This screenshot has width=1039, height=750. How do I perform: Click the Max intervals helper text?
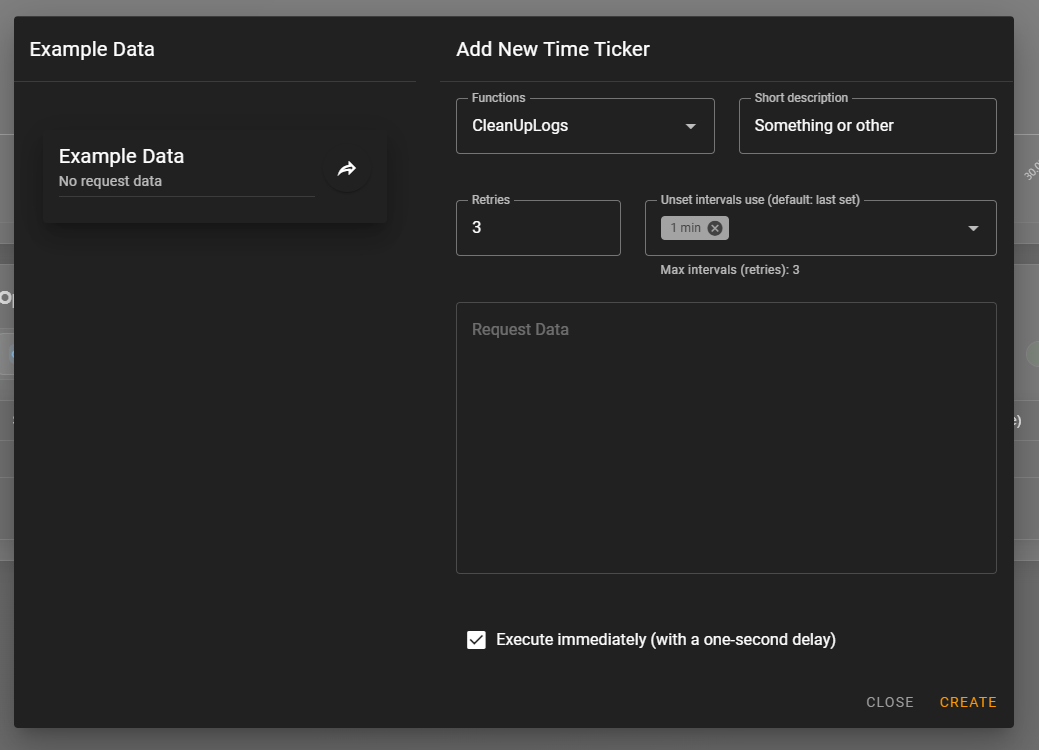click(729, 270)
